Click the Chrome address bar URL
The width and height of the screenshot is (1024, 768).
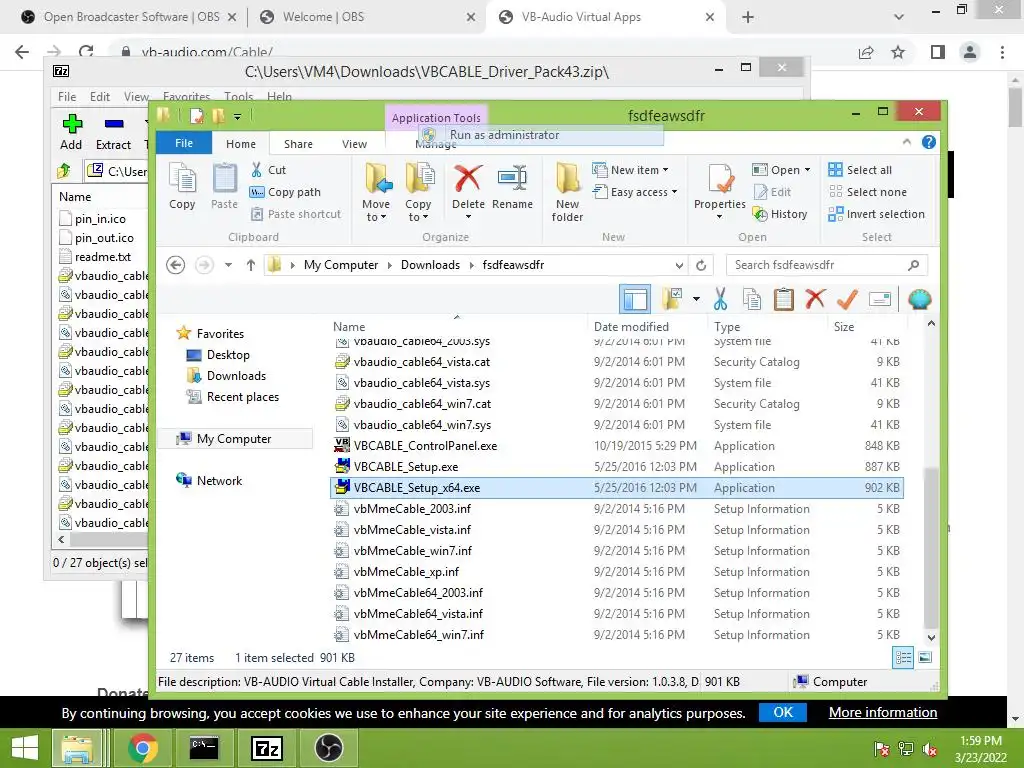tap(207, 52)
